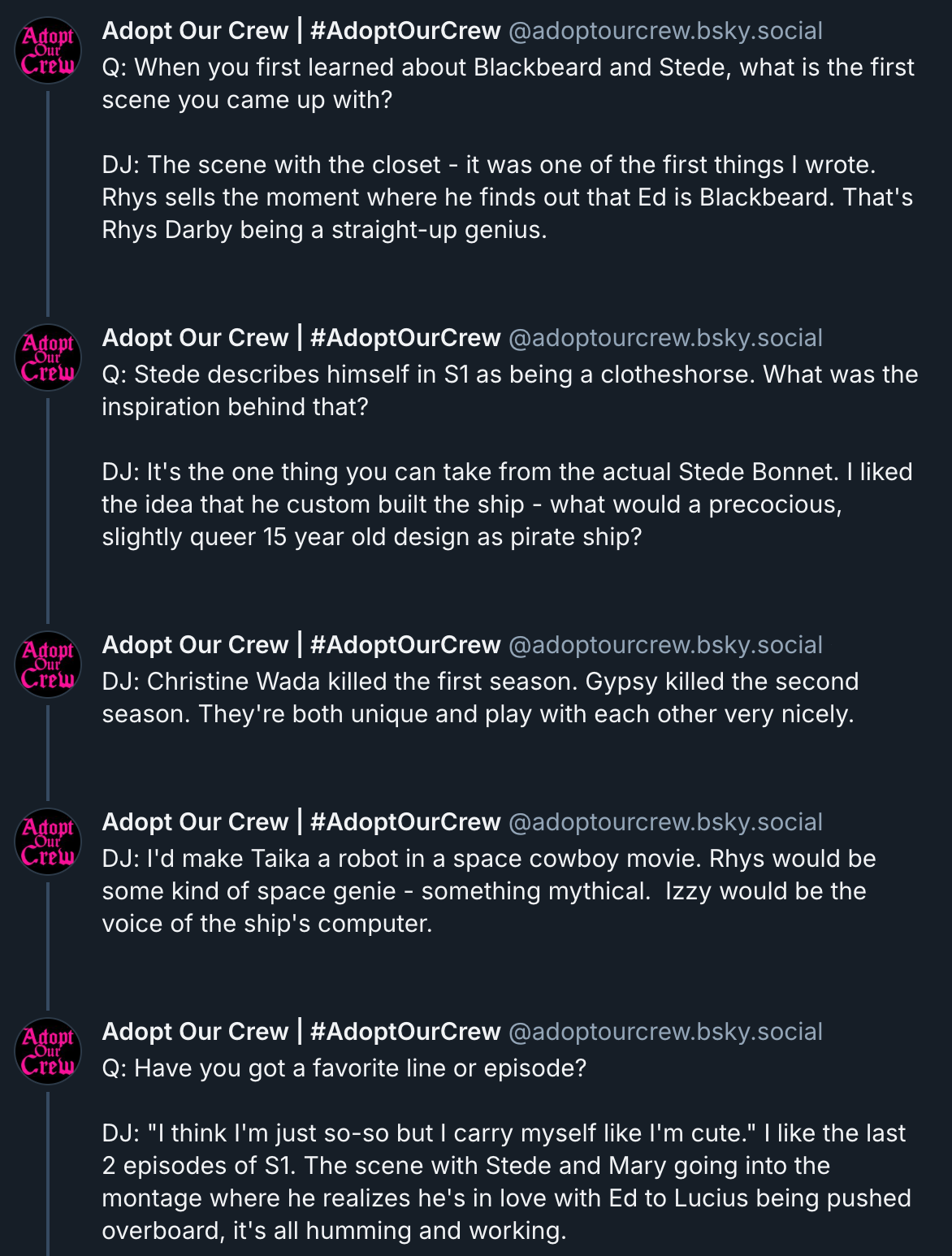The height and width of the screenshot is (1256, 952).
Task: Click the avatar on the favorite line post
Action: coord(48,1050)
